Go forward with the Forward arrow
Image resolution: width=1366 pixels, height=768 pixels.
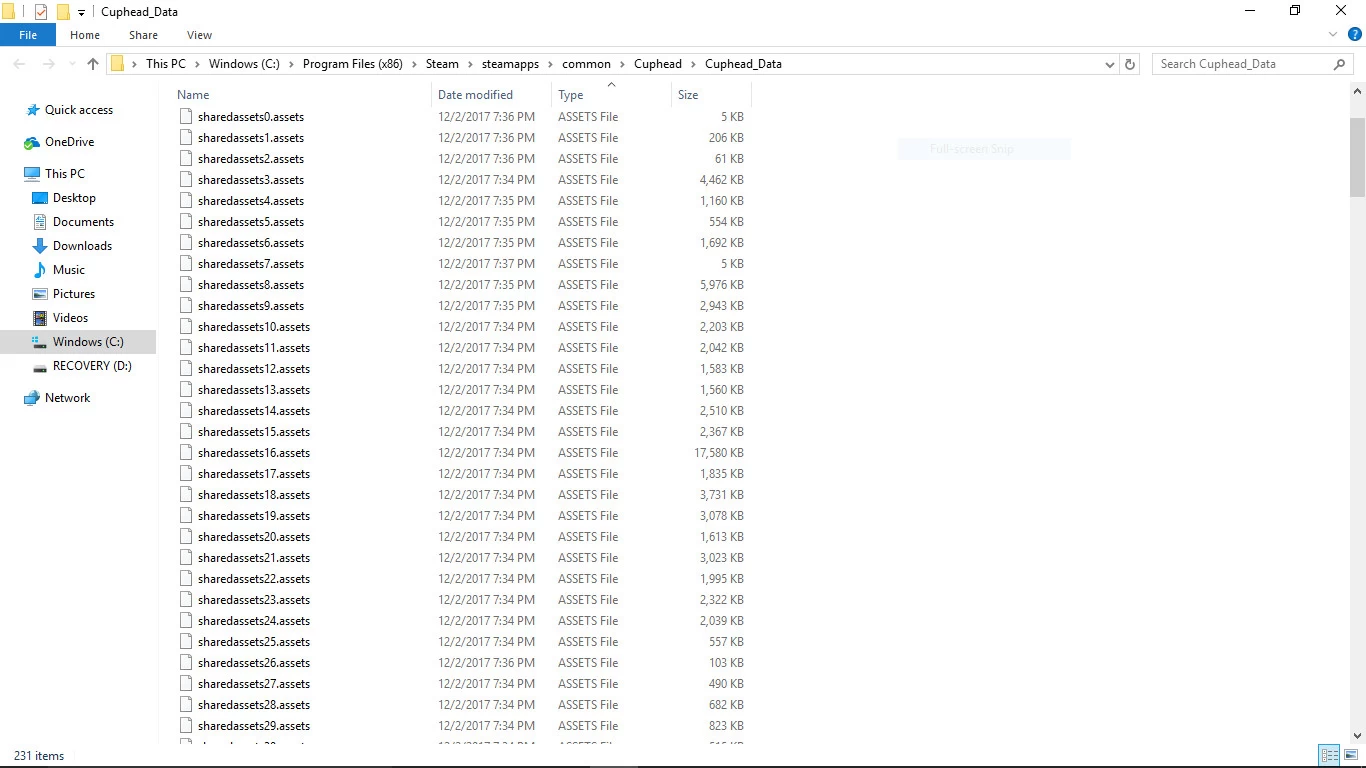click(x=48, y=64)
